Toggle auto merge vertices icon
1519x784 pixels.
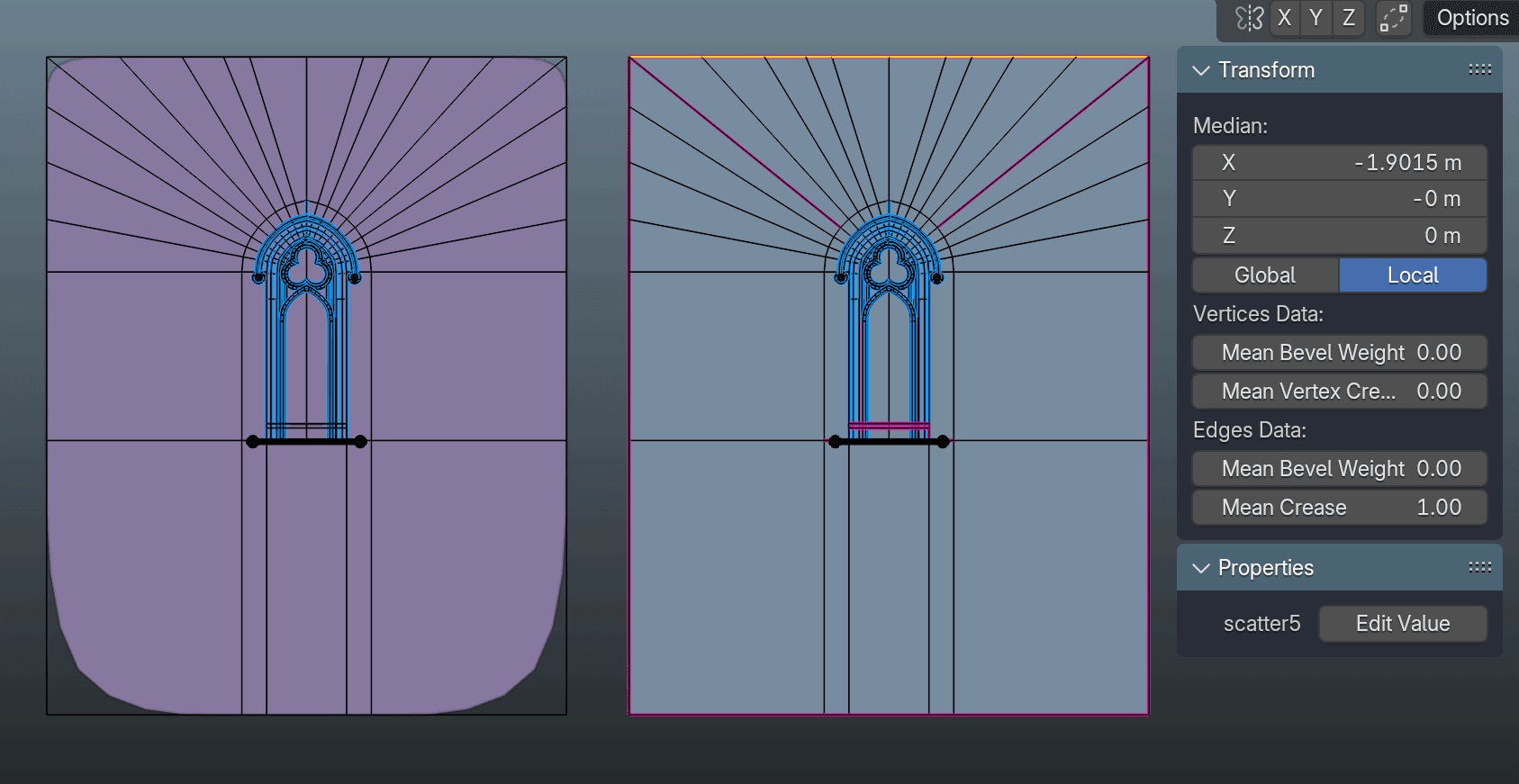[1394, 18]
